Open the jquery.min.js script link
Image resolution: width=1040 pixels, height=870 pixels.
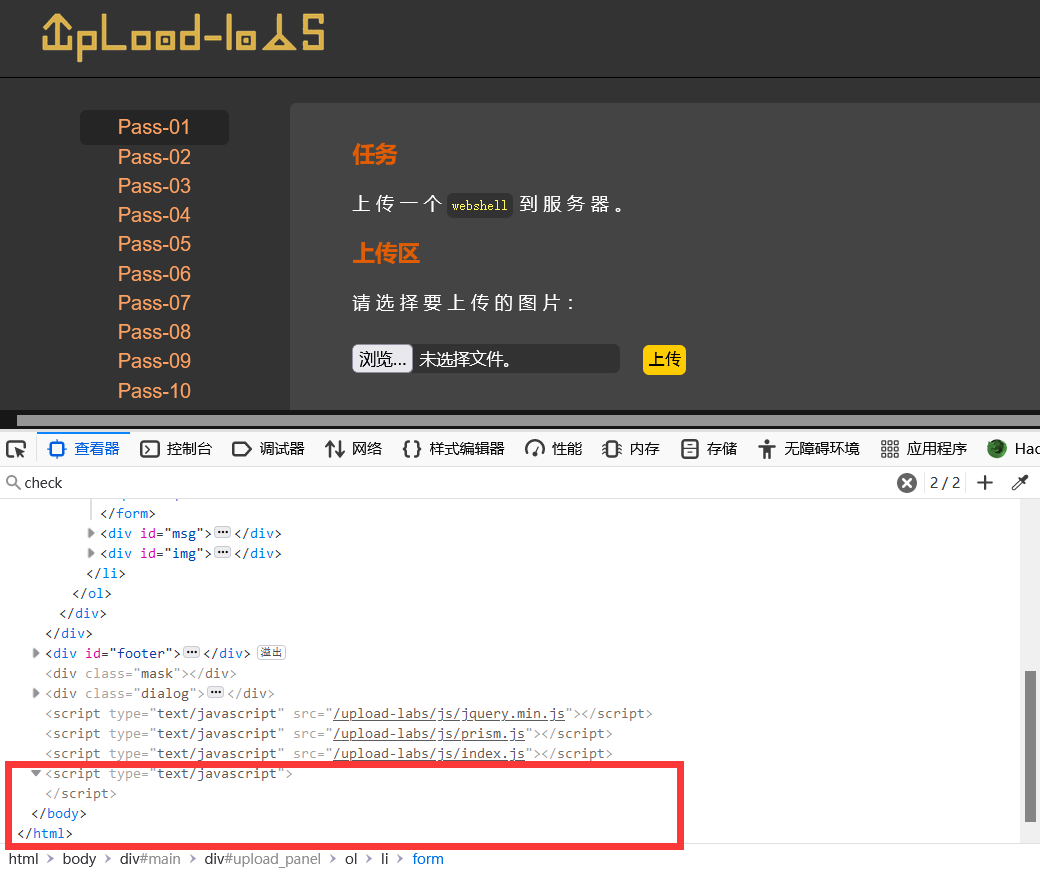click(x=449, y=714)
